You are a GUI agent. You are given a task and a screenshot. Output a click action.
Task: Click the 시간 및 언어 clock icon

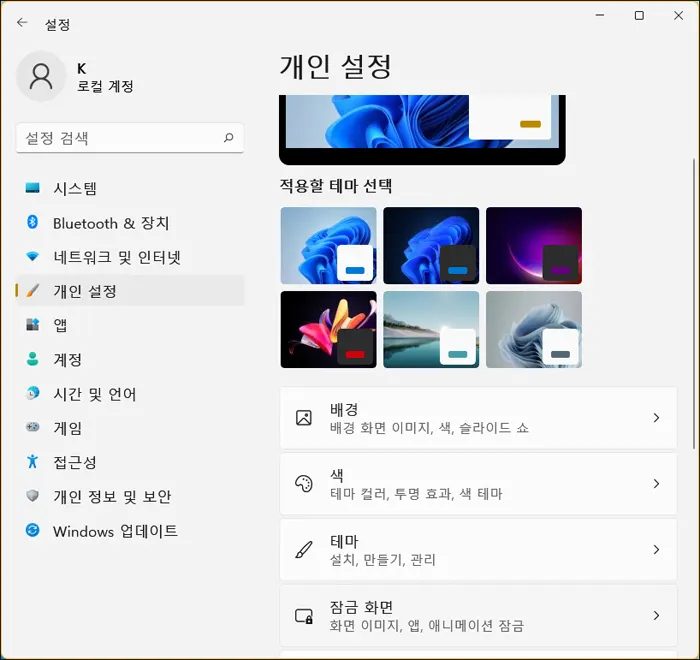pyautogui.click(x=32, y=393)
